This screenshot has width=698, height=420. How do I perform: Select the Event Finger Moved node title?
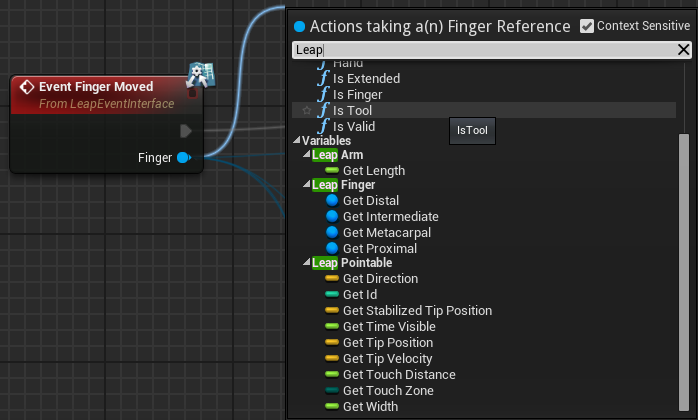[x=96, y=86]
